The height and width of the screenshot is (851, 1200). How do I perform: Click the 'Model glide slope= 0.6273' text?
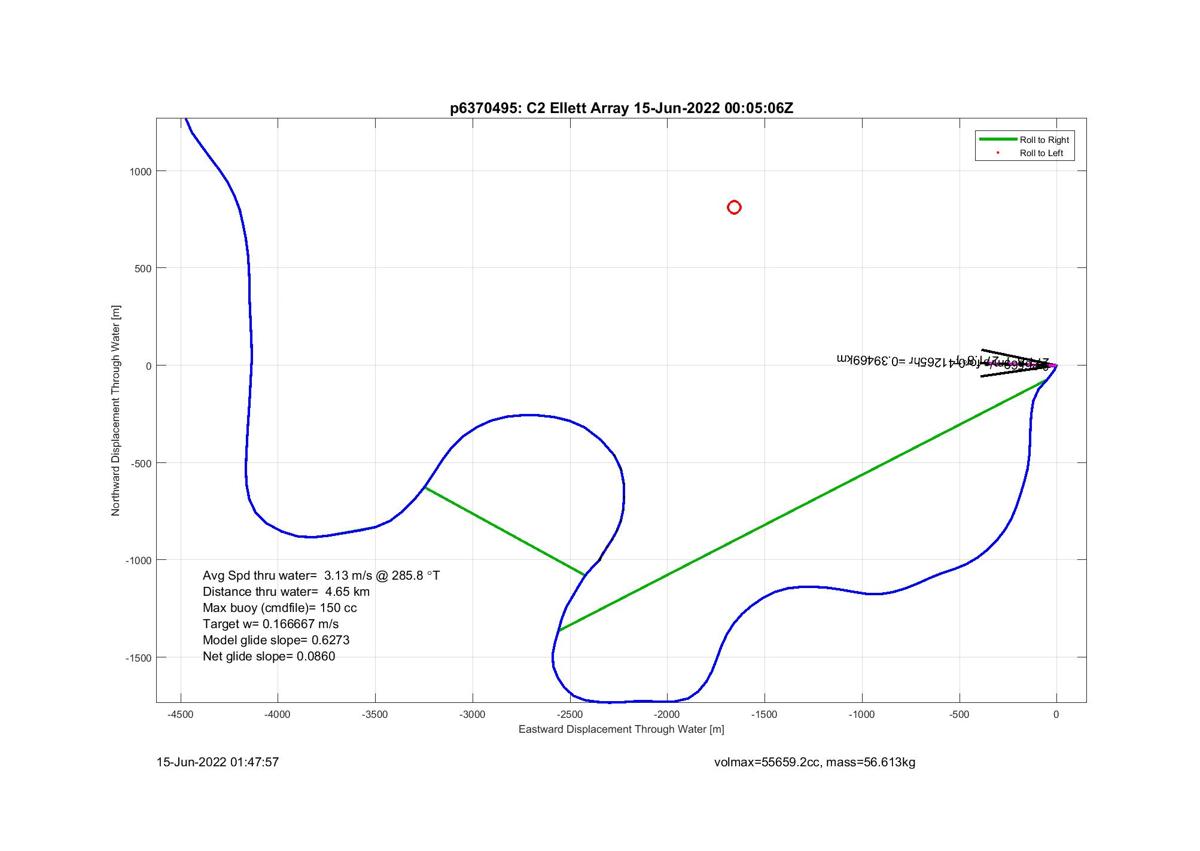[x=276, y=640]
